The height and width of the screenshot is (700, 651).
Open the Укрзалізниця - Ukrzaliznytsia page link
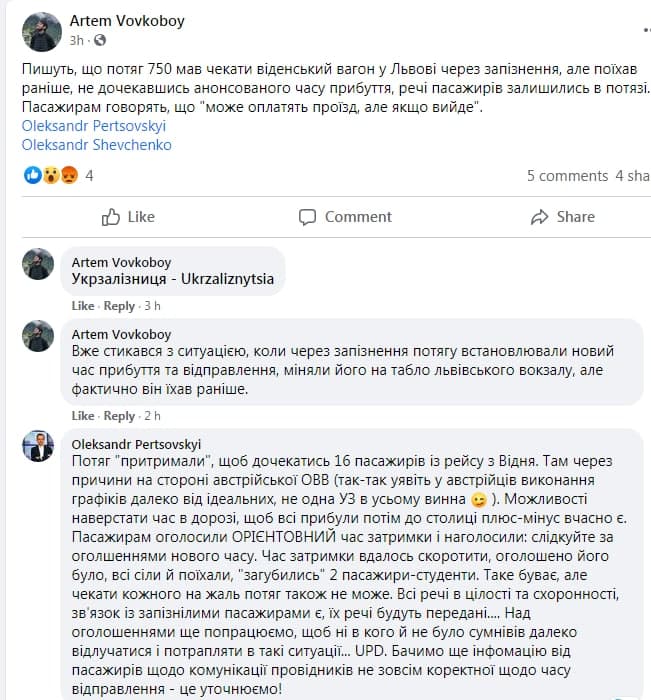pyautogui.click(x=173, y=279)
